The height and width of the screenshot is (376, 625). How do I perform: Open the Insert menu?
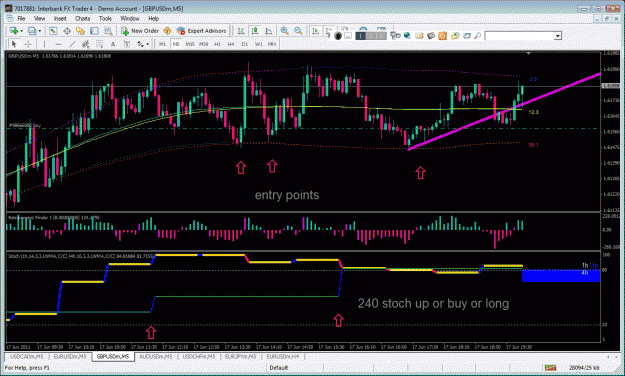click(60, 18)
